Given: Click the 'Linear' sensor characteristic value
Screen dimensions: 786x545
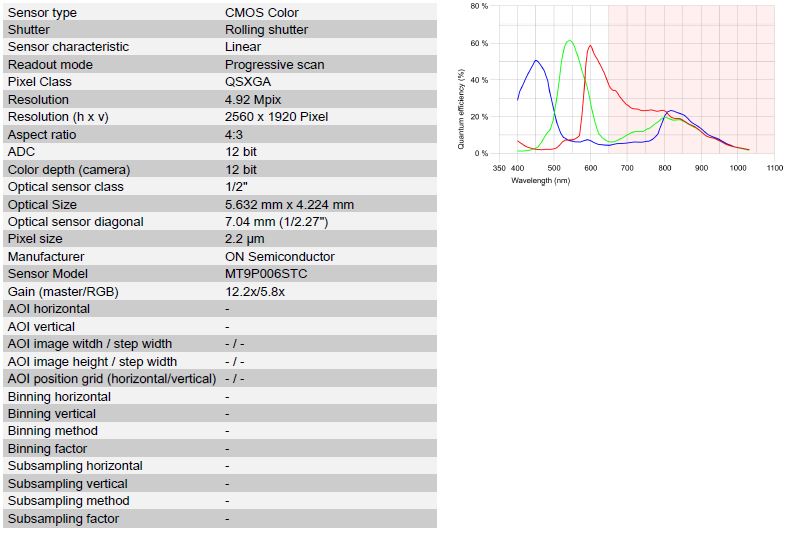Looking at the screenshot, I should pos(243,47).
